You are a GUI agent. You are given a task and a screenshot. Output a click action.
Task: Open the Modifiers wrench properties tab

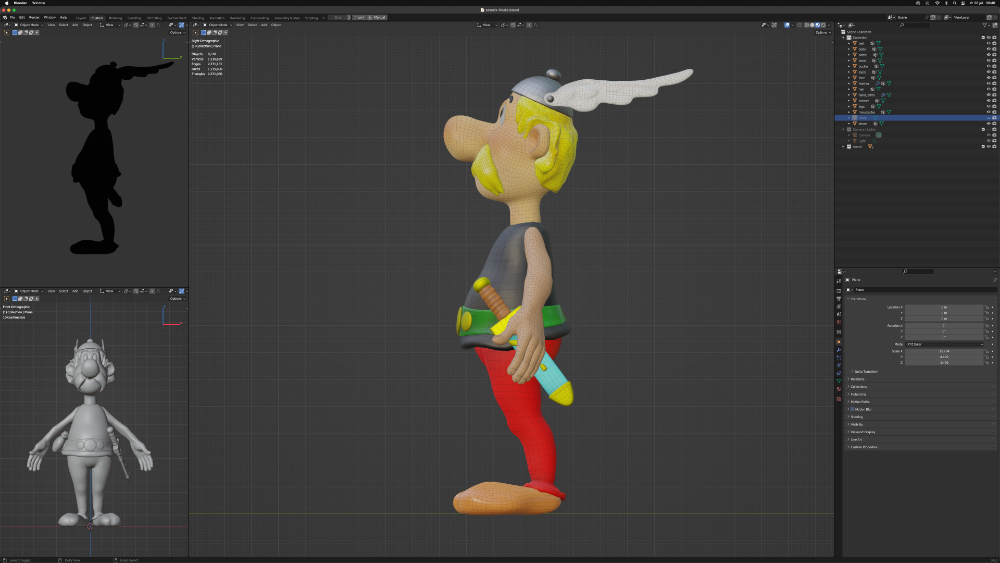pos(839,350)
